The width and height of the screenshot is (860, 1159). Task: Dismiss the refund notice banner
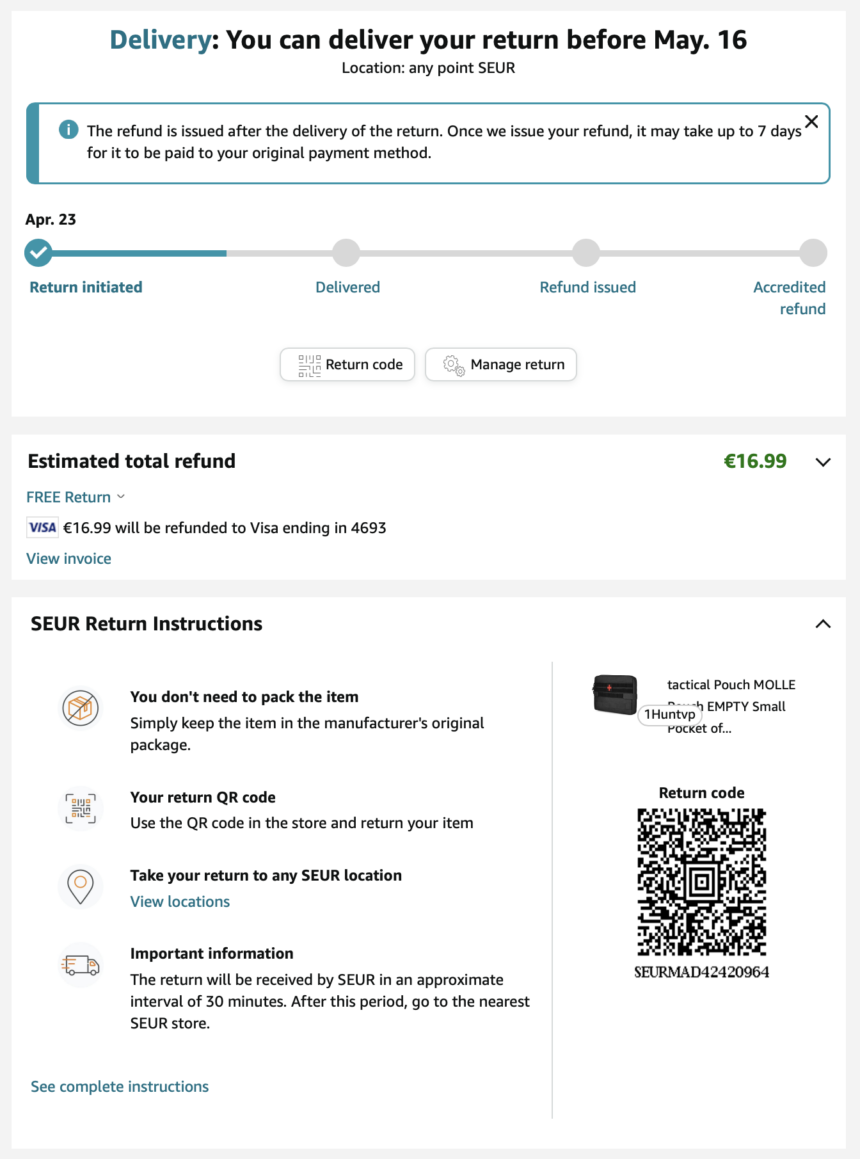coord(811,122)
